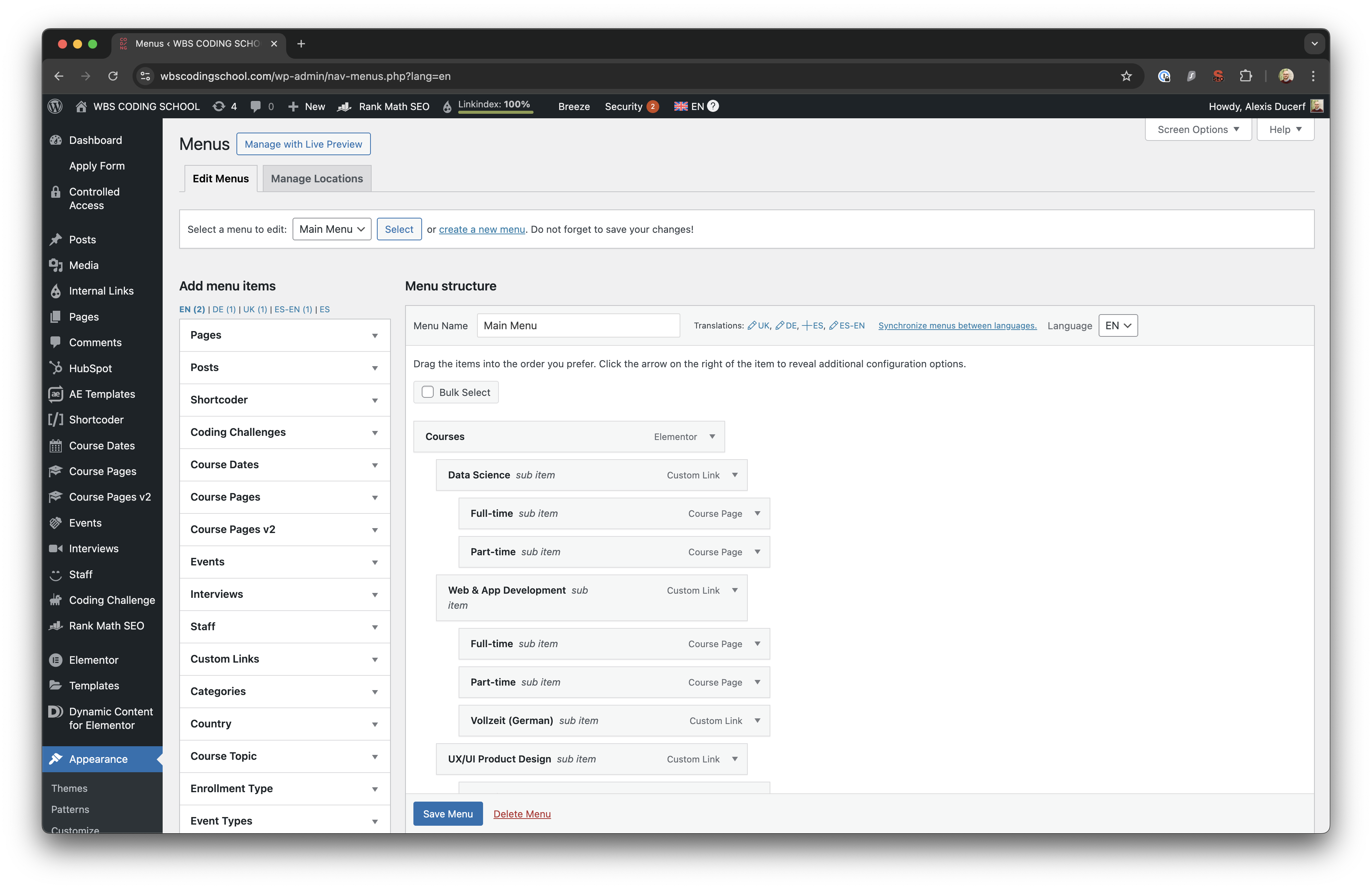Click the updates refresh icon showing 4
Viewport: 1372px width, 889px height.
pyautogui.click(x=219, y=106)
